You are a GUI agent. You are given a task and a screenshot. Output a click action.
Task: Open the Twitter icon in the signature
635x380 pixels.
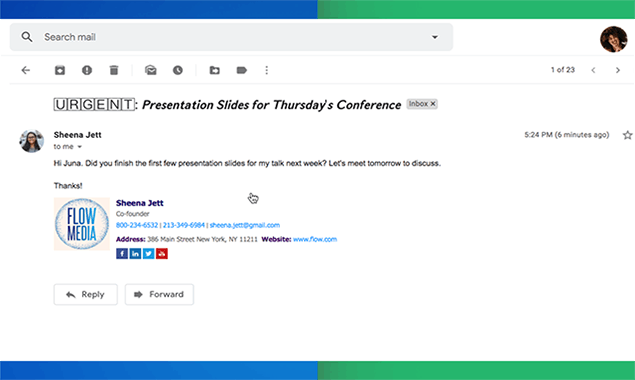coord(149,254)
